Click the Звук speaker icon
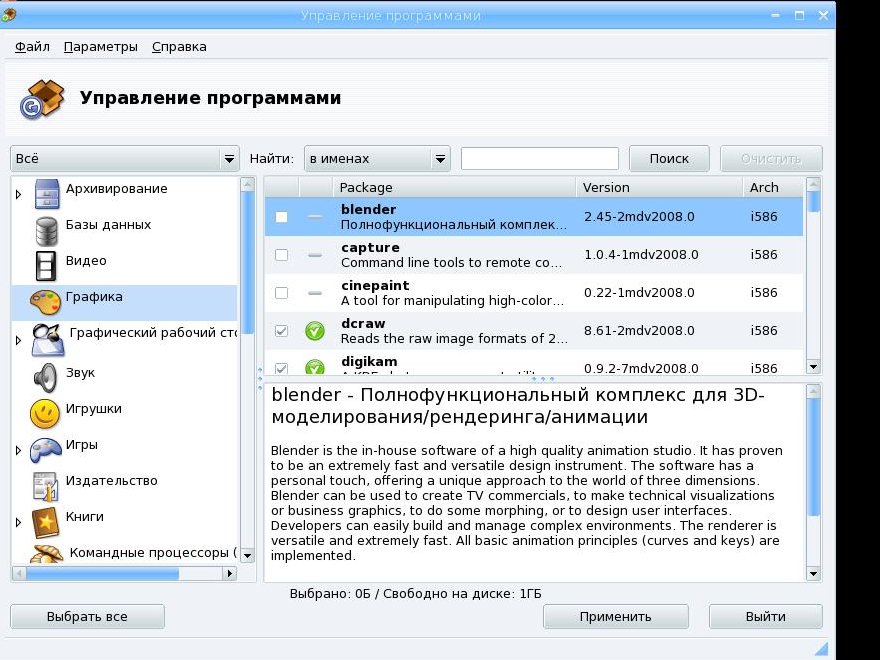The width and height of the screenshot is (880, 660). tap(45, 377)
